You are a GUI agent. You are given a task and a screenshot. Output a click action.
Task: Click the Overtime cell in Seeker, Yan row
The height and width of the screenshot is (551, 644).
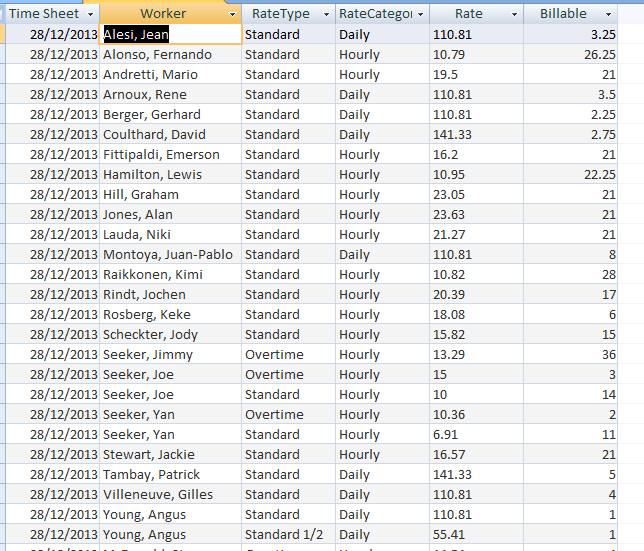click(x=289, y=414)
